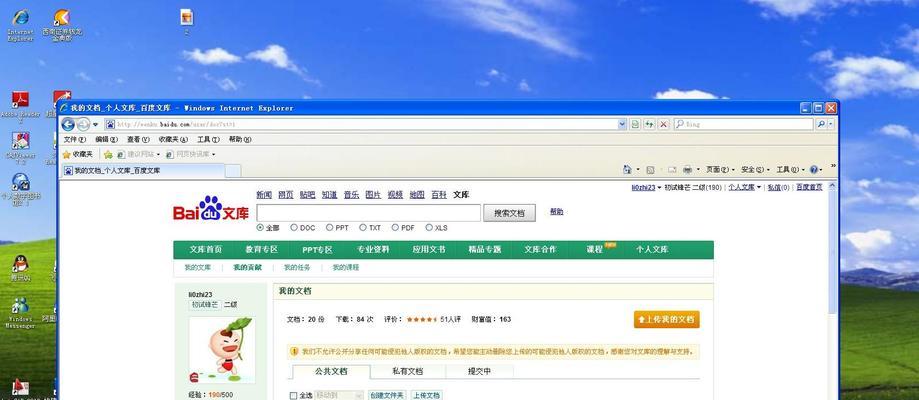Screen dimensions: 919x400
Task: Open the 我的任务 sub-navigation link
Action: click(x=297, y=267)
